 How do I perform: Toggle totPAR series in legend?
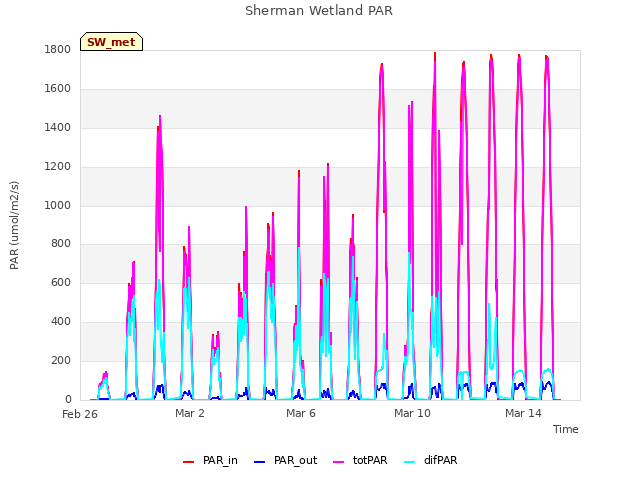coord(360,460)
